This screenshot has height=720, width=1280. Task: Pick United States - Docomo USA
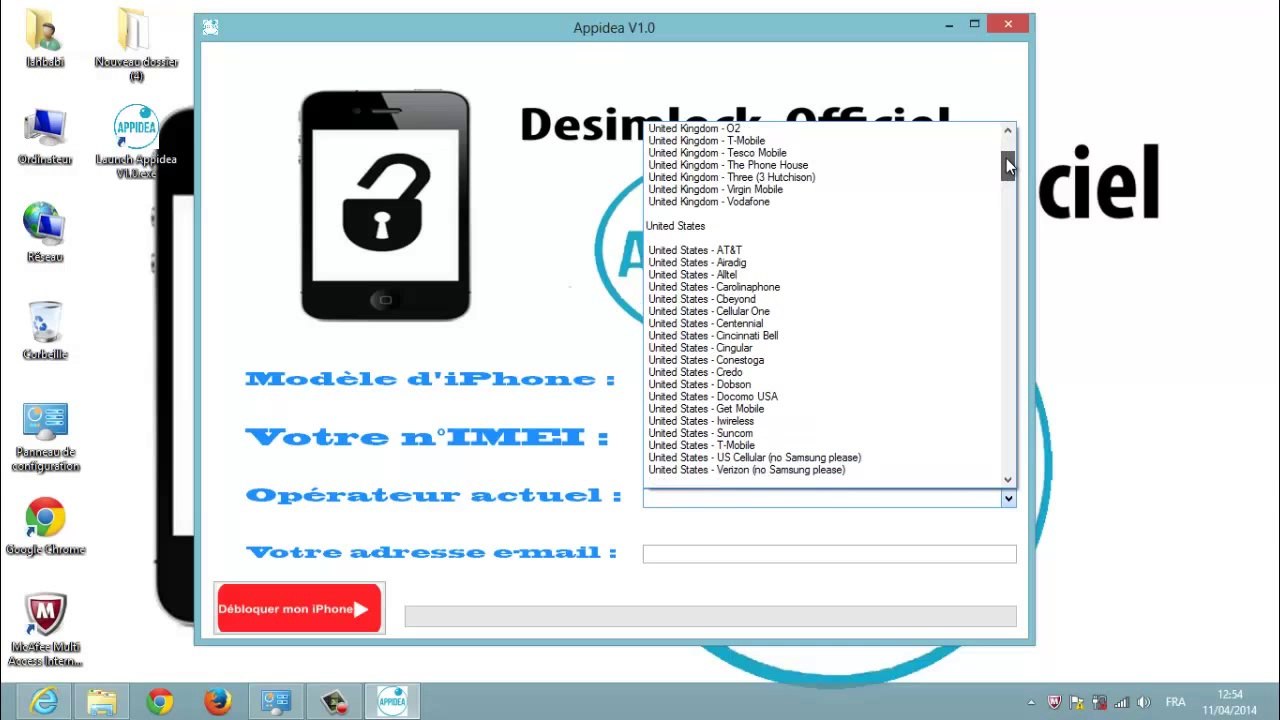(713, 396)
